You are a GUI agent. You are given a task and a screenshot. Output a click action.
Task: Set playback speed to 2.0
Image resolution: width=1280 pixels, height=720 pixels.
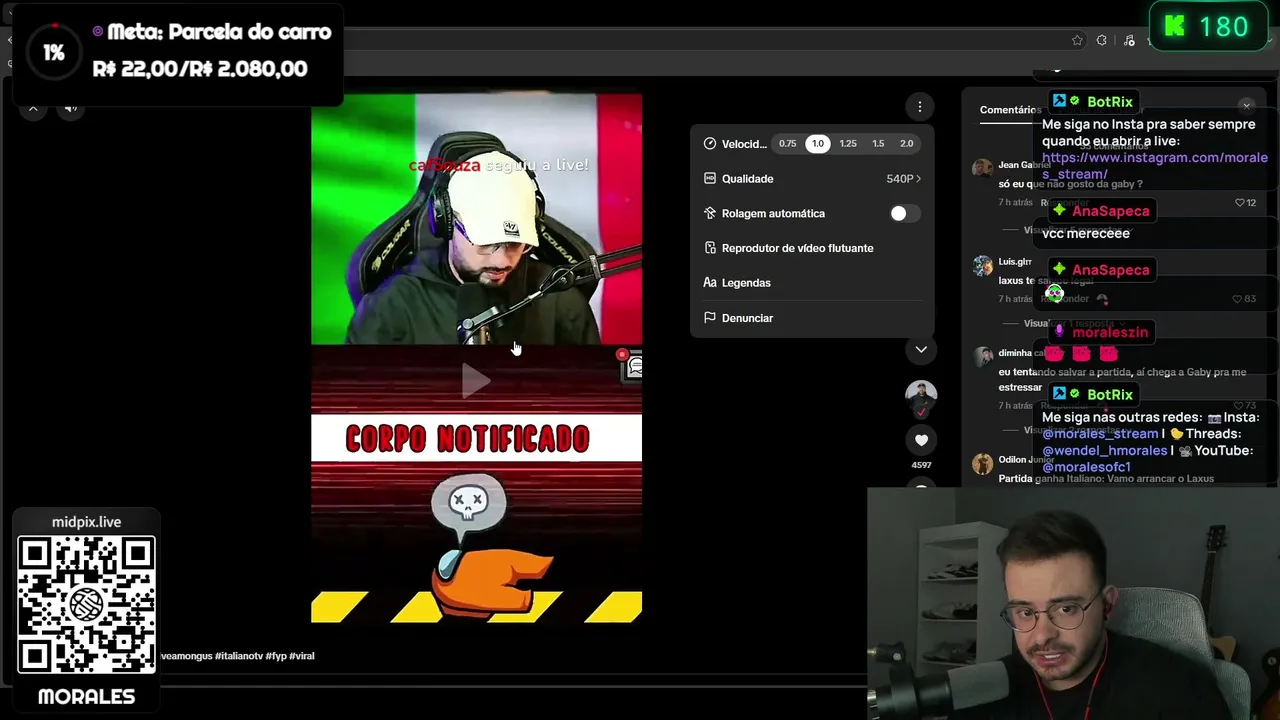(x=907, y=144)
